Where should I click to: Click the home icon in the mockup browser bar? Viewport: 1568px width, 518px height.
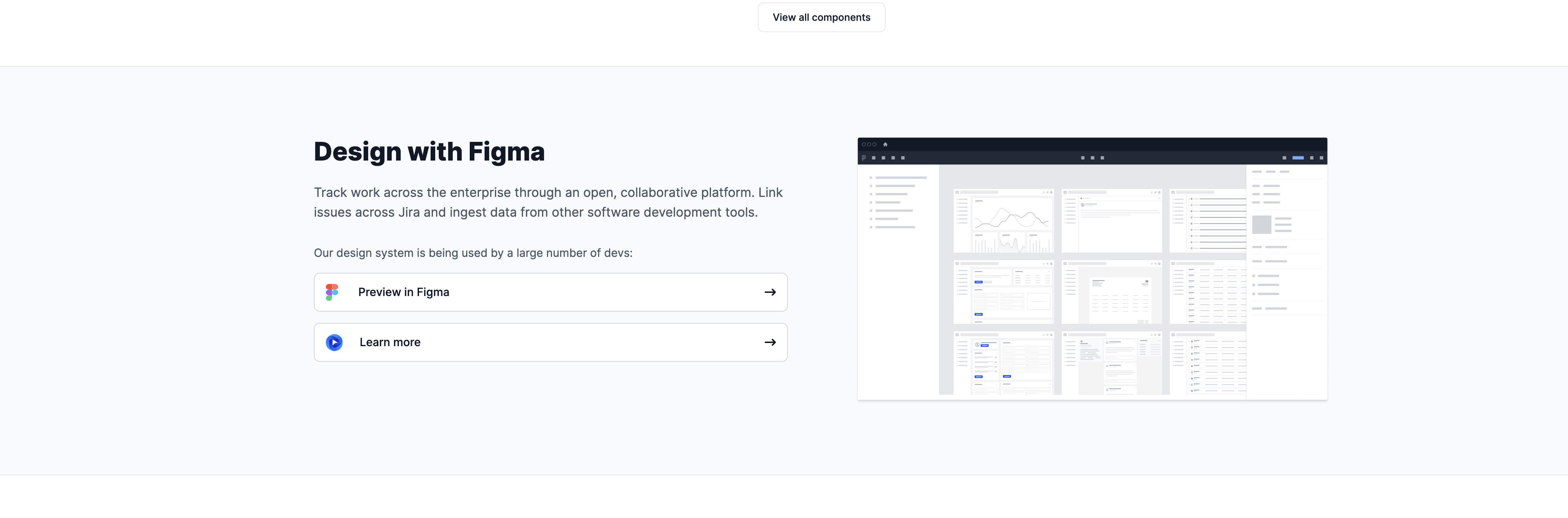click(x=886, y=144)
